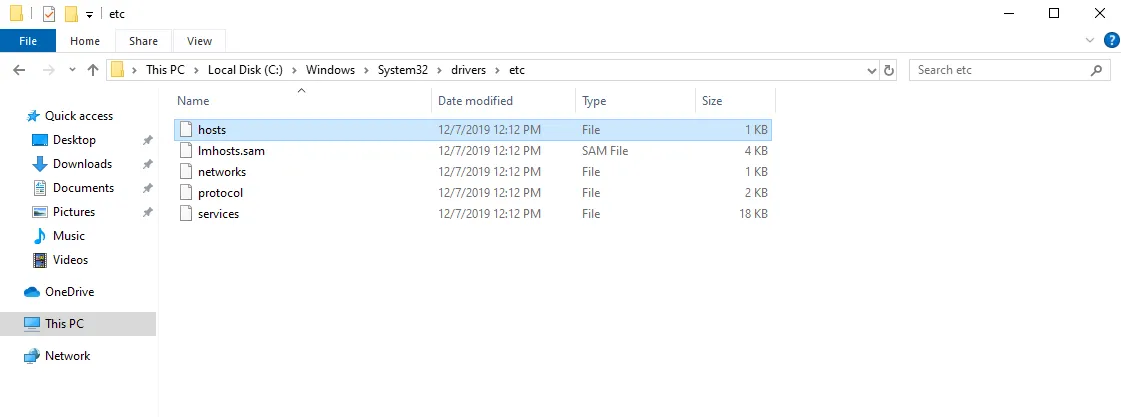Go forward with the Forward arrow
The image size is (1121, 417).
[49, 70]
